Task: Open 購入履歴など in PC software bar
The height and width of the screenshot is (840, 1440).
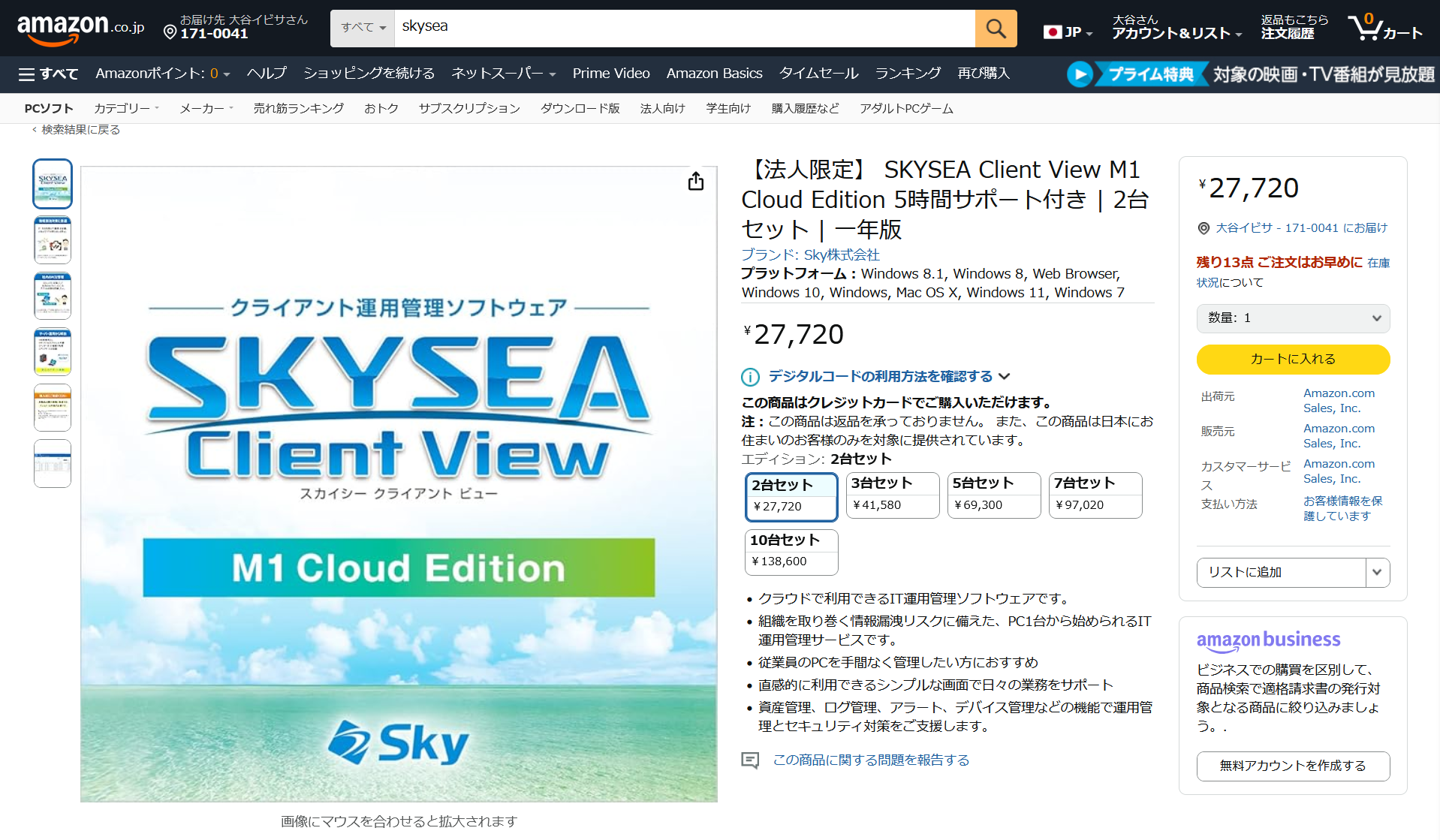Action: pos(806,109)
